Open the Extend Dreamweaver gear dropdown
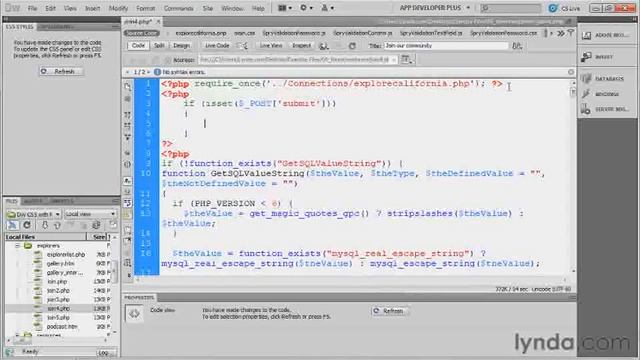 coord(307,8)
